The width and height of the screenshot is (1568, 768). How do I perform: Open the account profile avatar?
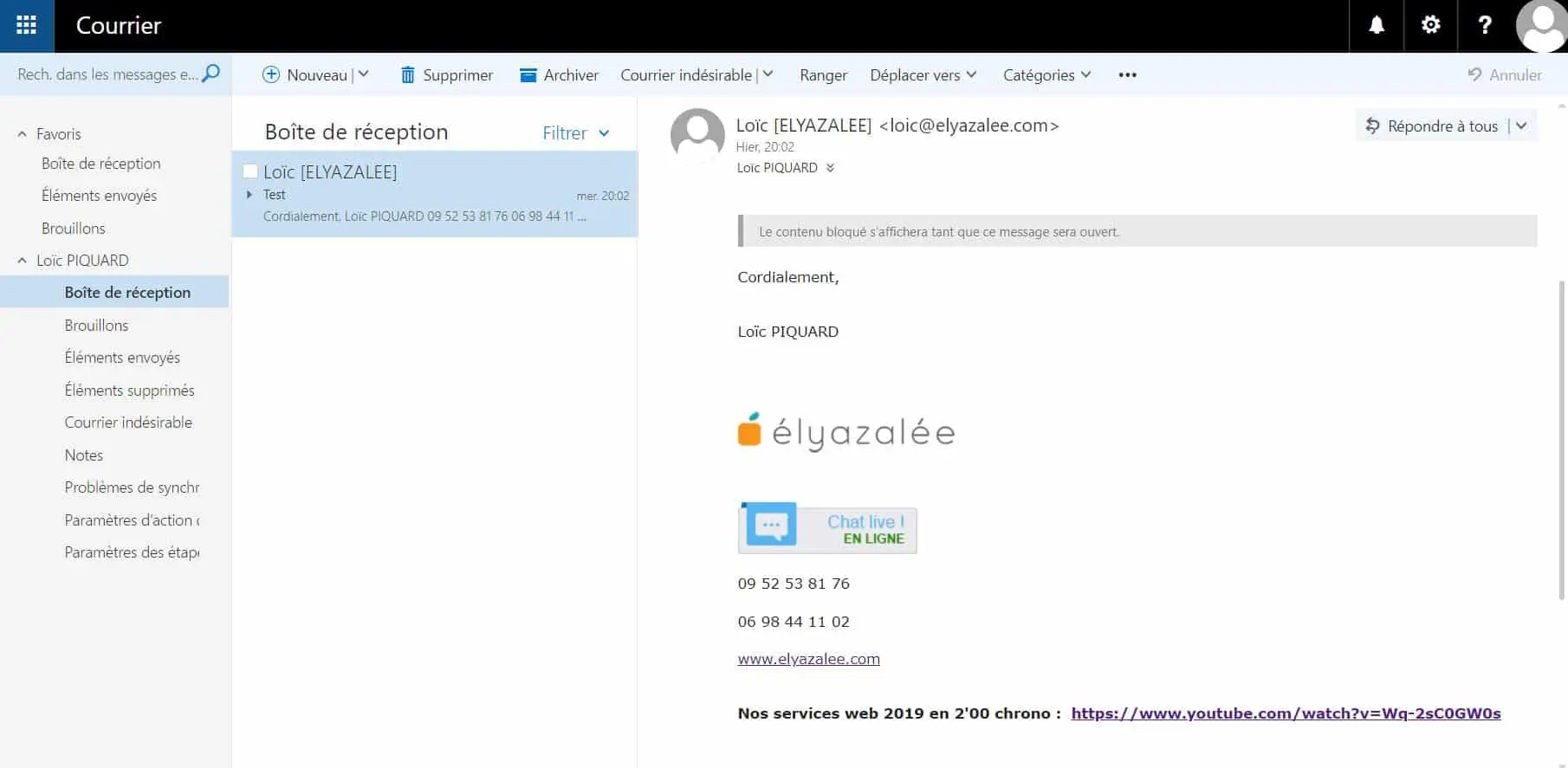click(x=1541, y=26)
